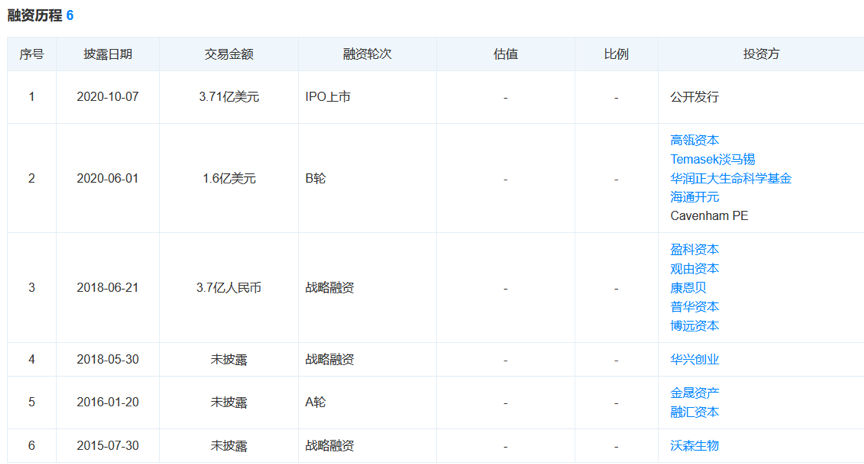864x464 pixels.
Task: Select amount cell 1.6亿美元
Action: [229, 179]
